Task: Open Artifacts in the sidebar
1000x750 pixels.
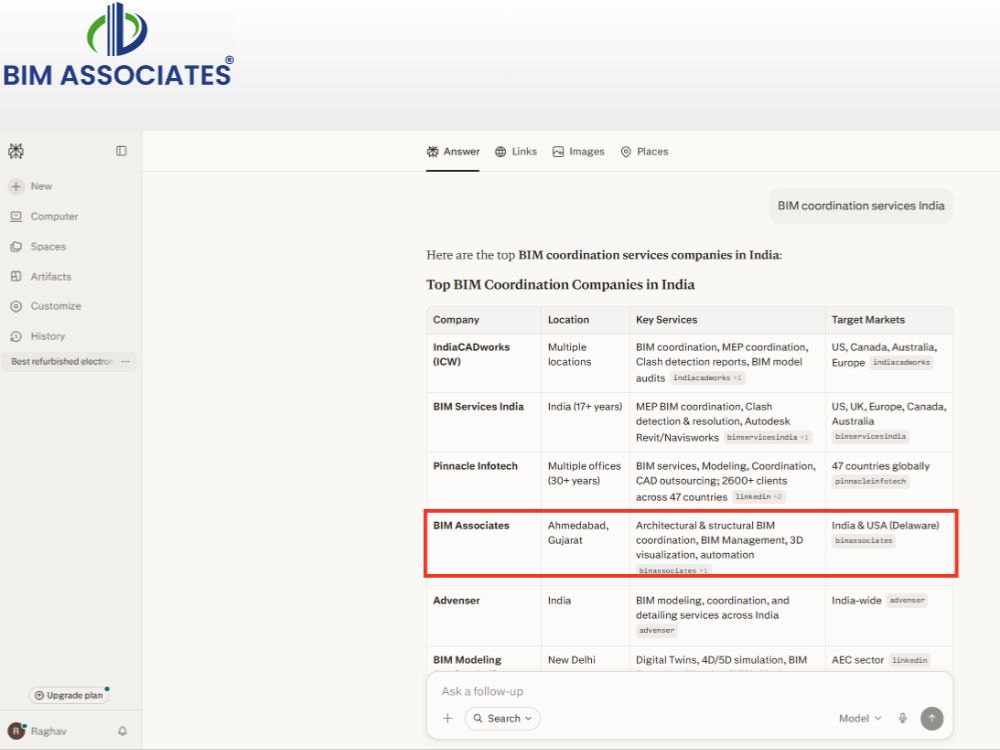Action: point(41,276)
